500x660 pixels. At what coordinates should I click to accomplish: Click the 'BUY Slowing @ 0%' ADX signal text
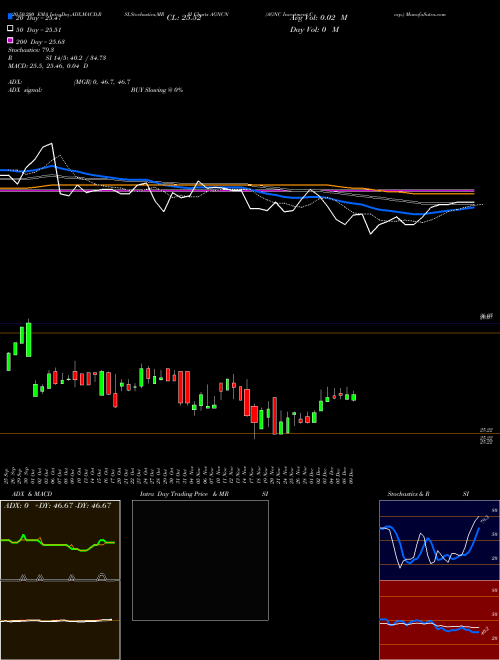point(157,90)
